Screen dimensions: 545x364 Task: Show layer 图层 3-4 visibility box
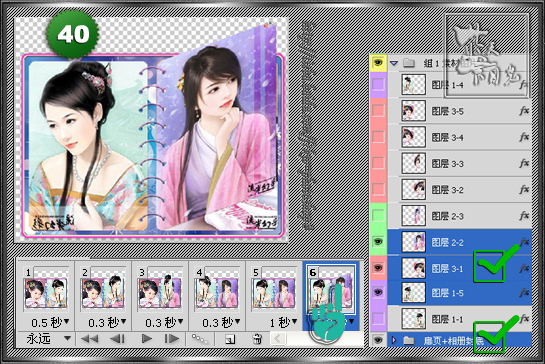(x=378, y=137)
